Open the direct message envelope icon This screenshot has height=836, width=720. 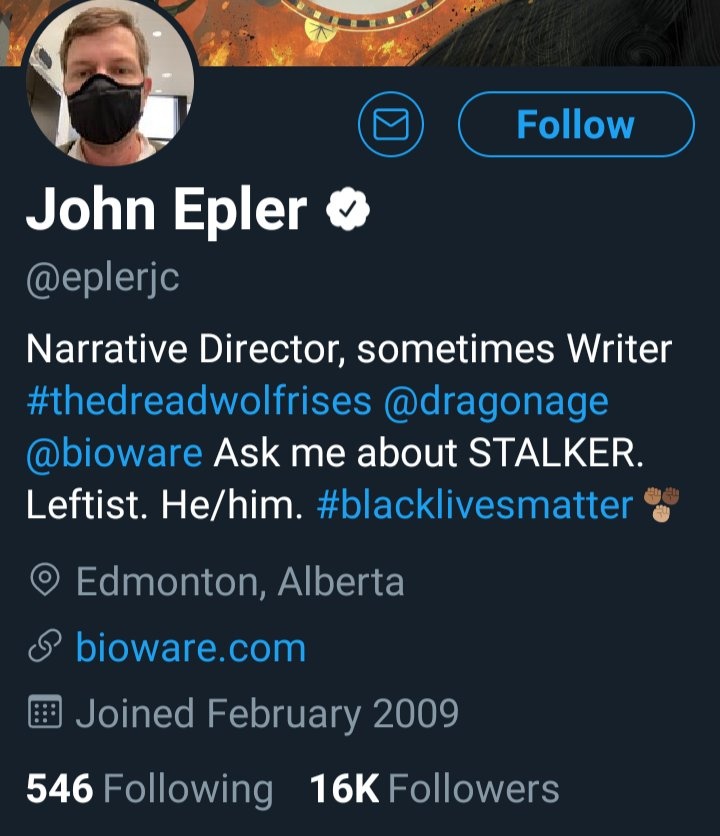tap(391, 125)
